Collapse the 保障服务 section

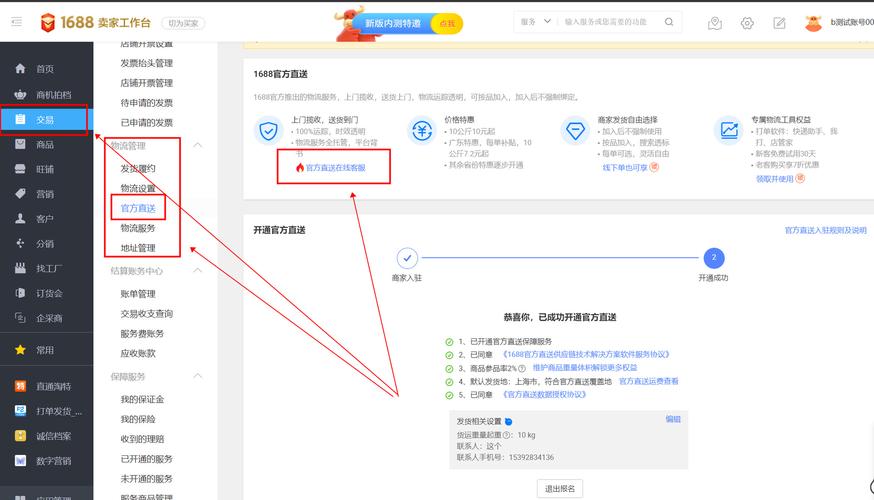197,377
